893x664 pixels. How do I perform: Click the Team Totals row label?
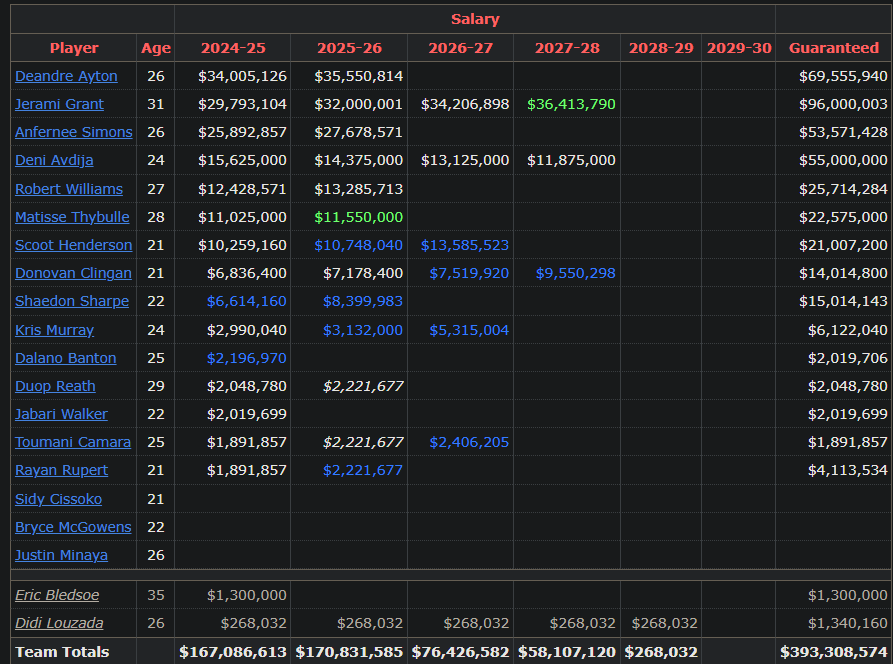(62, 651)
